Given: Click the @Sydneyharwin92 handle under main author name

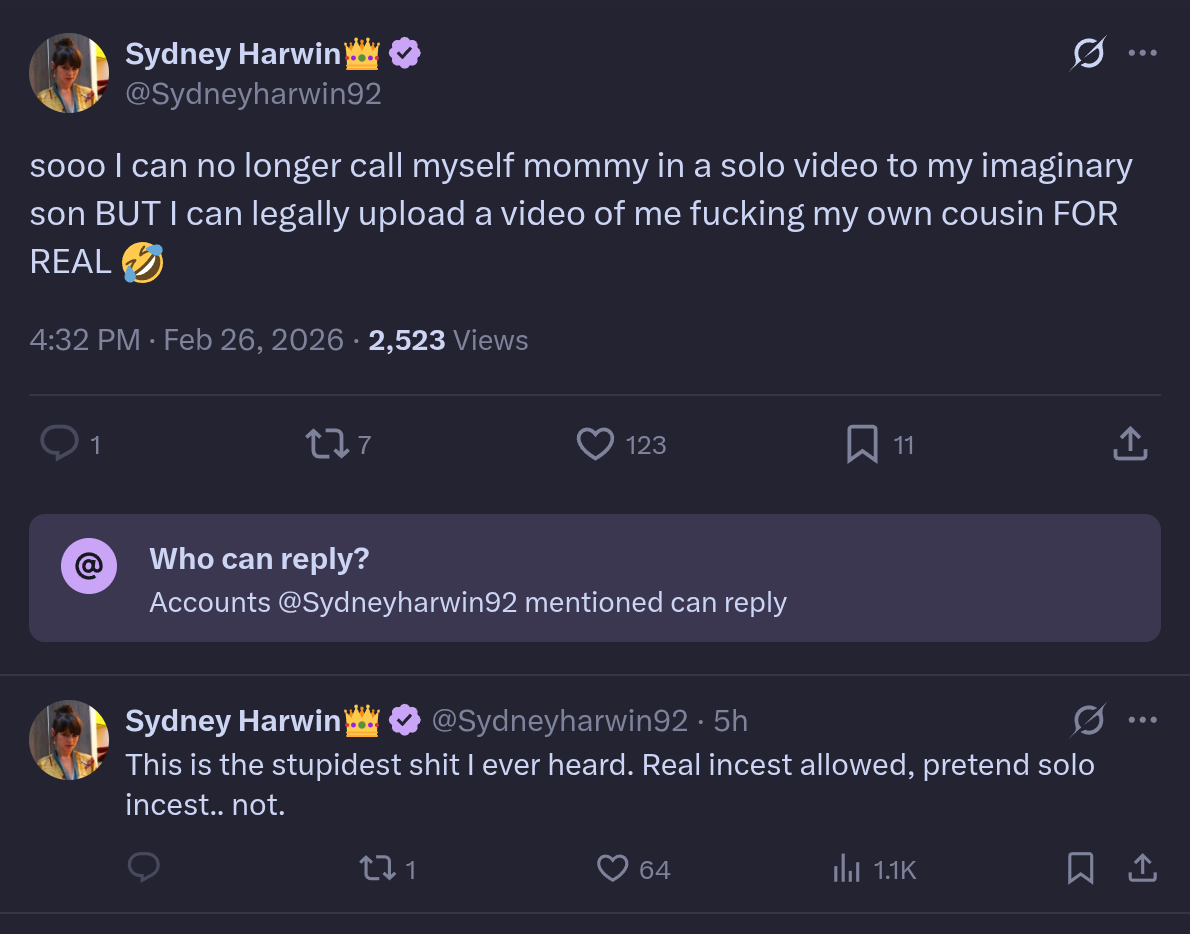Looking at the screenshot, I should (x=253, y=94).
